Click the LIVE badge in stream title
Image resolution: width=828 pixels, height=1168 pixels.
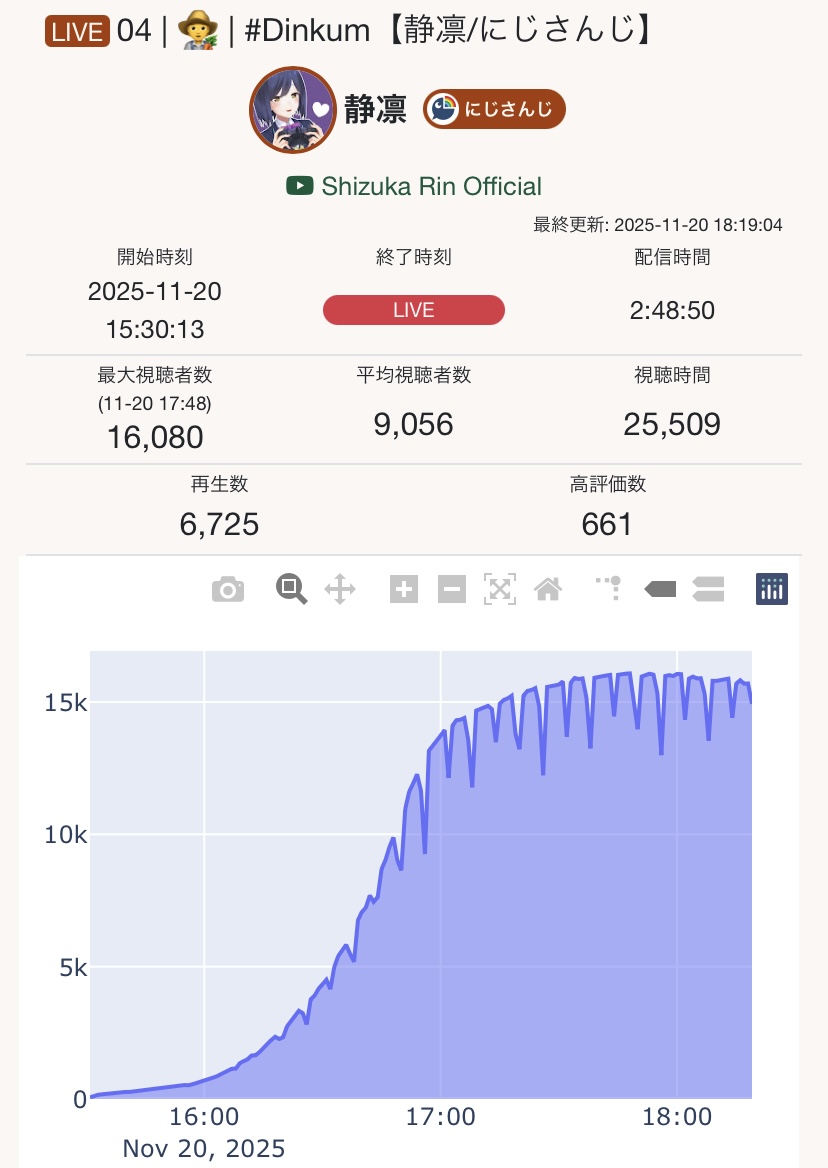77,31
